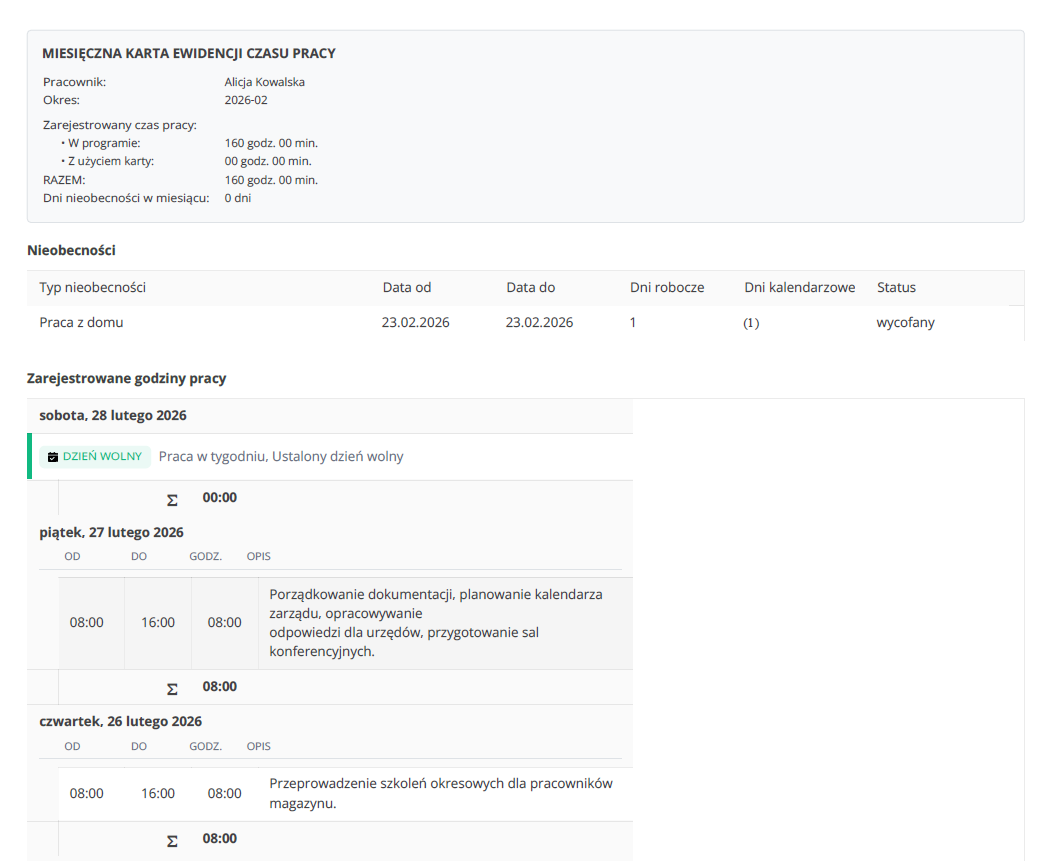Click the sigma symbol under czwartek, 26 lutego
The image size is (1041, 861).
click(x=172, y=839)
